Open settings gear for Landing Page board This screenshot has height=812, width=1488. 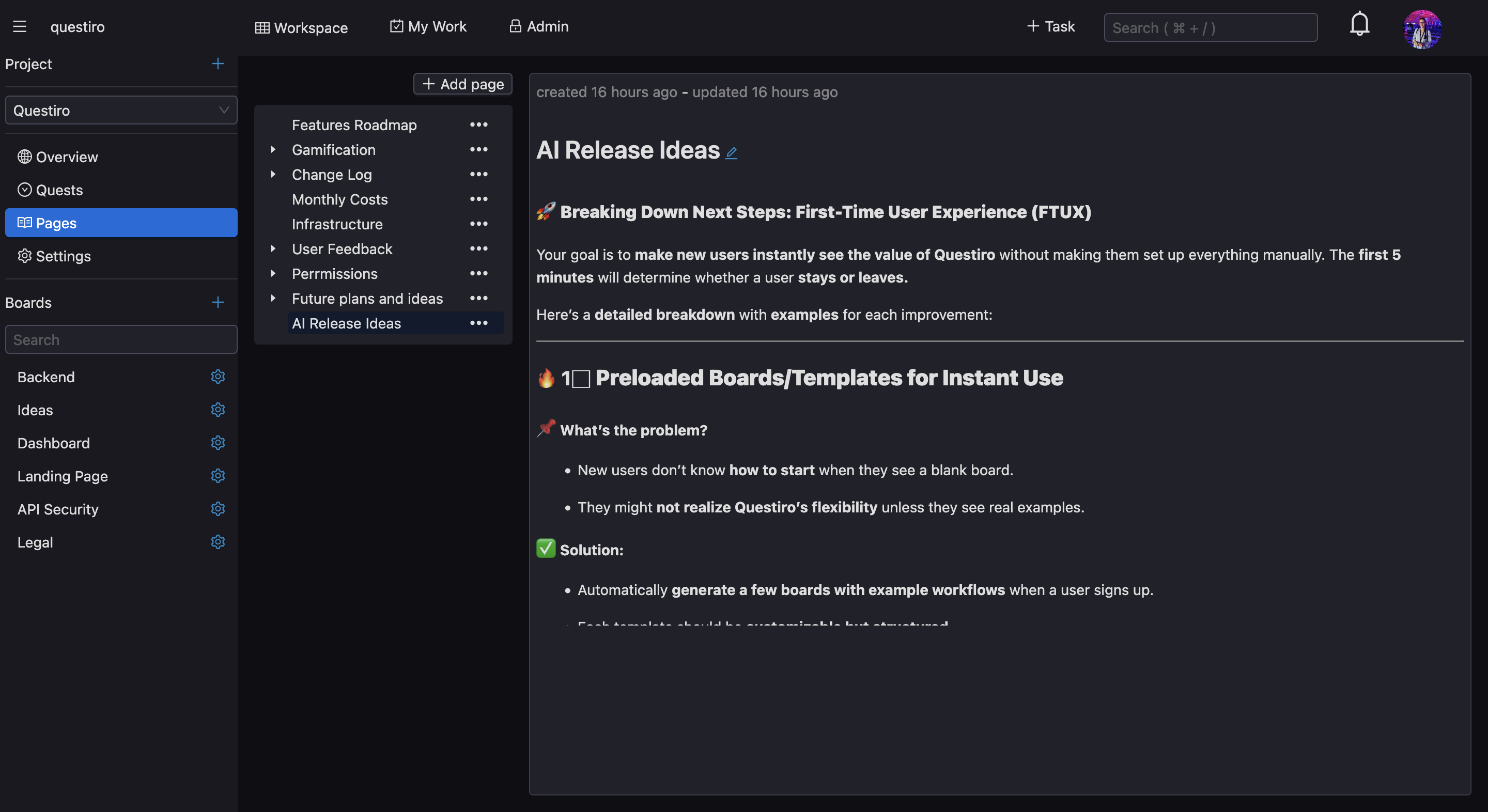pos(218,476)
